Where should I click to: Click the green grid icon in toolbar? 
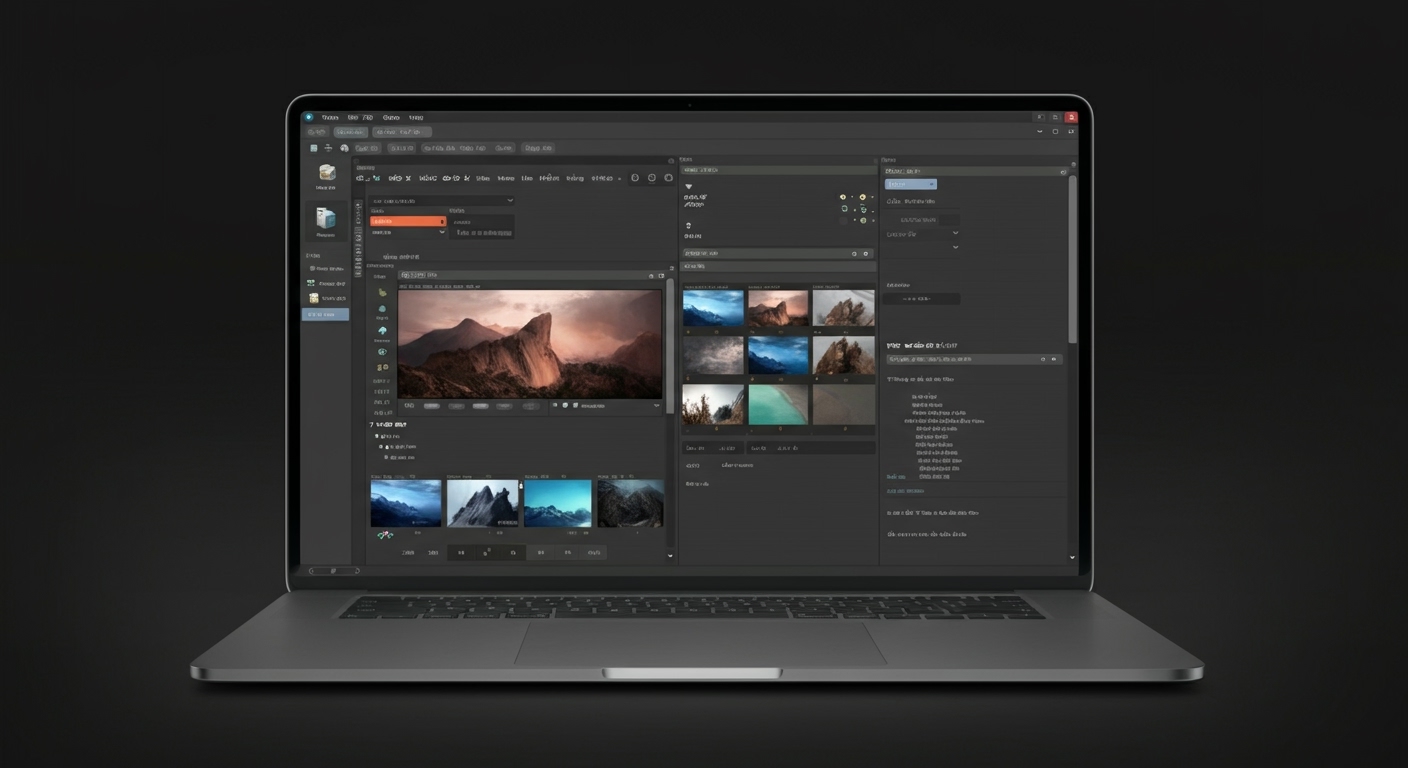click(x=312, y=148)
